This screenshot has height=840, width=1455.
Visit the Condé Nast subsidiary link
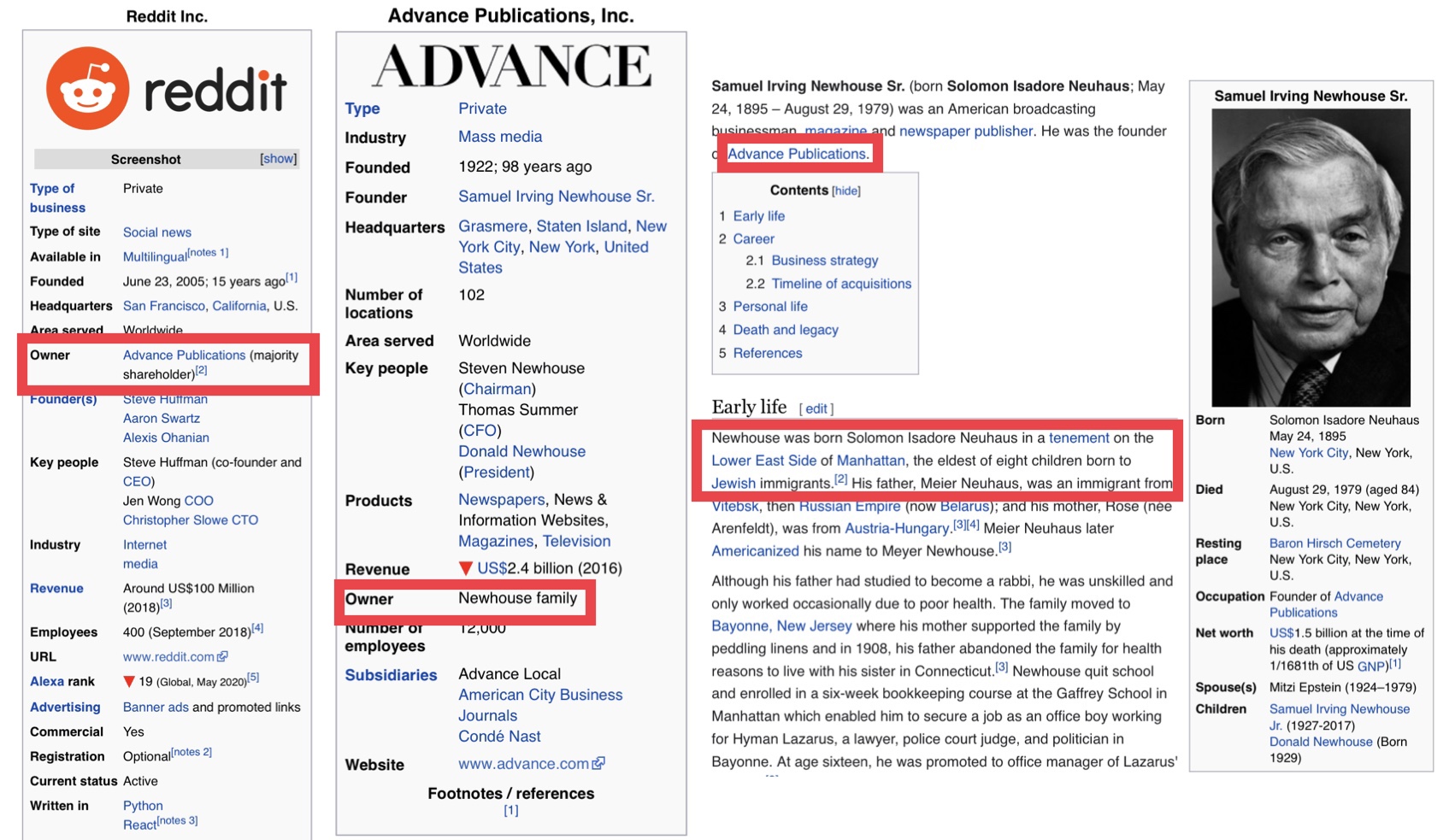point(499,736)
